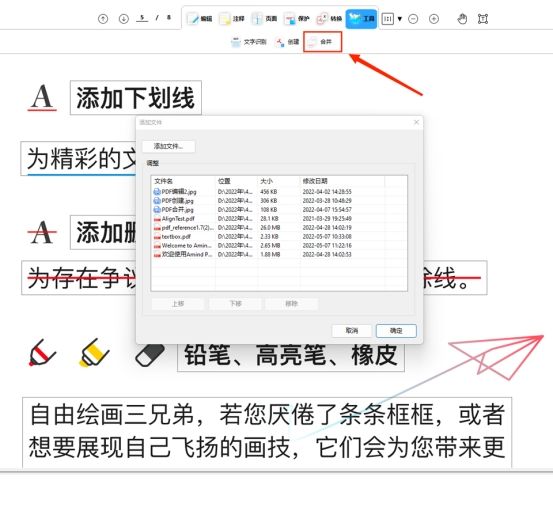553x507 pixels.
Task: Open the 页面 (Pages) tab
Action: 264,19
